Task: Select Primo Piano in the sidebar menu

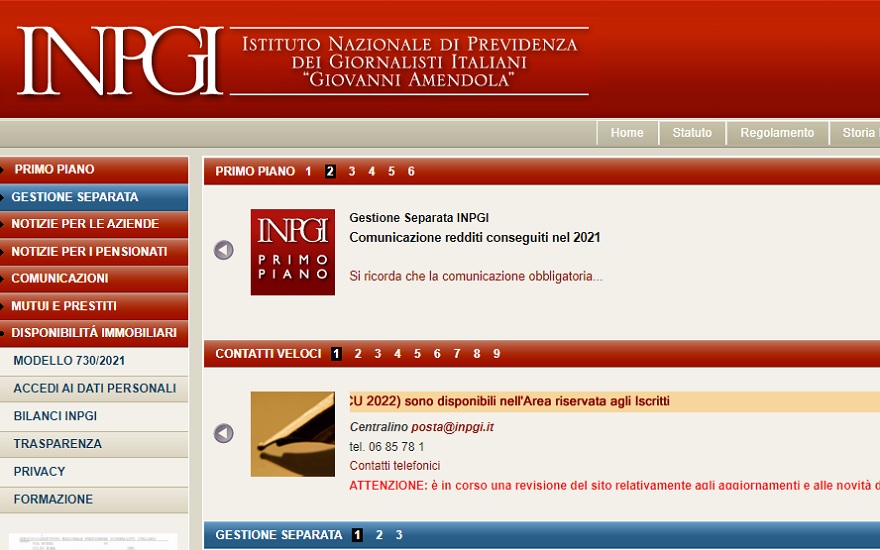Action: [x=94, y=169]
